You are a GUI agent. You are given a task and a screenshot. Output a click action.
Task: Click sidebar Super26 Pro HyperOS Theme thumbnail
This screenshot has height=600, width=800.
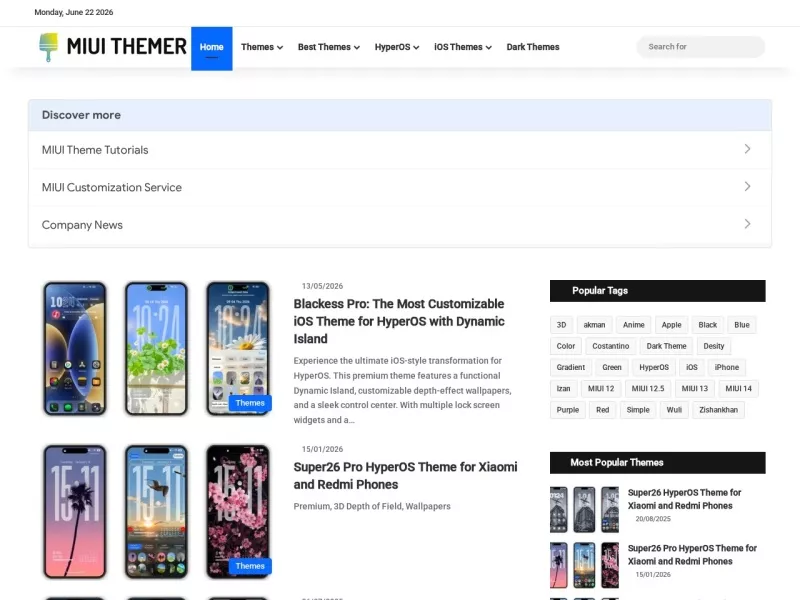click(585, 565)
